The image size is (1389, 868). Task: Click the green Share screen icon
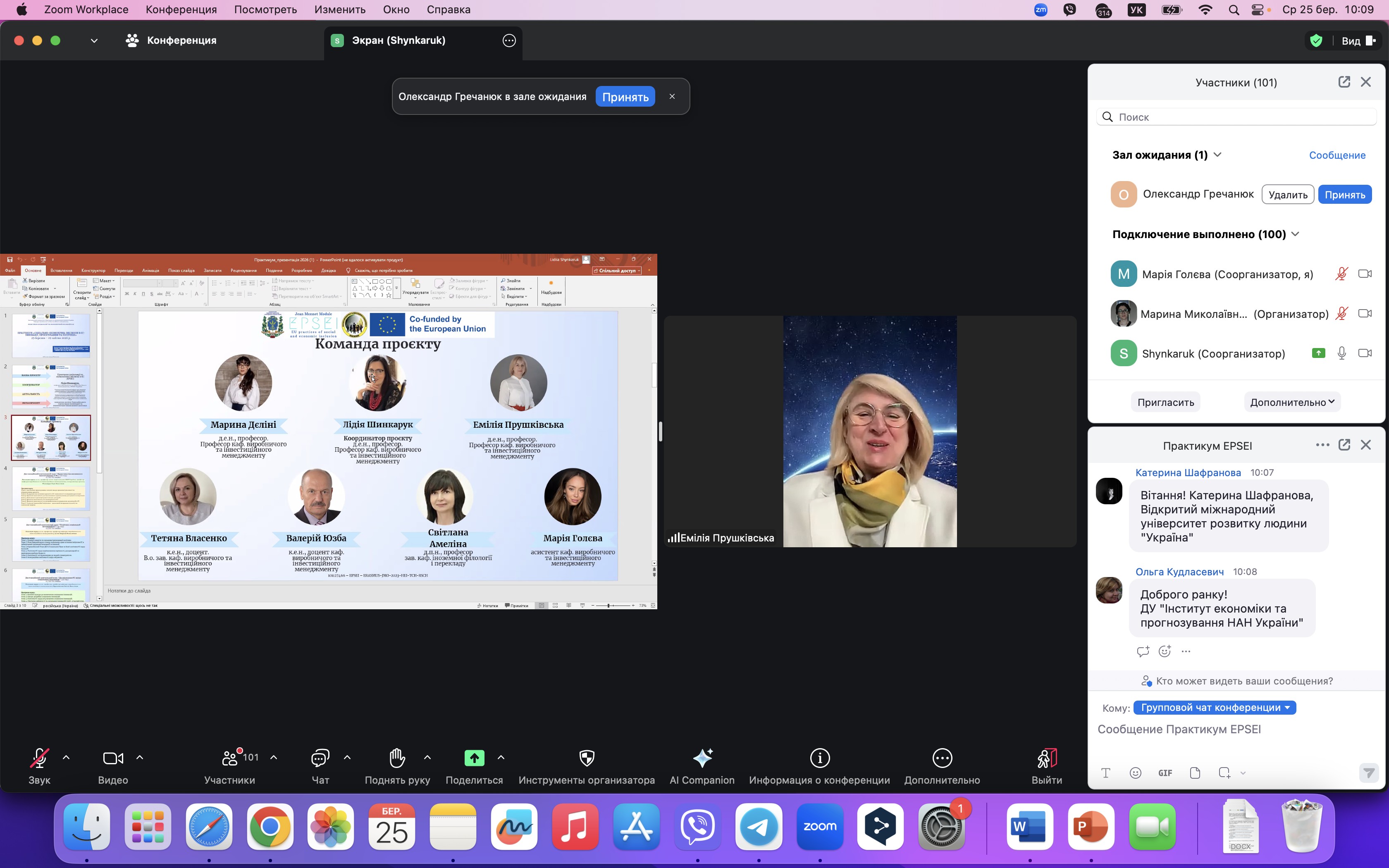coord(474,758)
